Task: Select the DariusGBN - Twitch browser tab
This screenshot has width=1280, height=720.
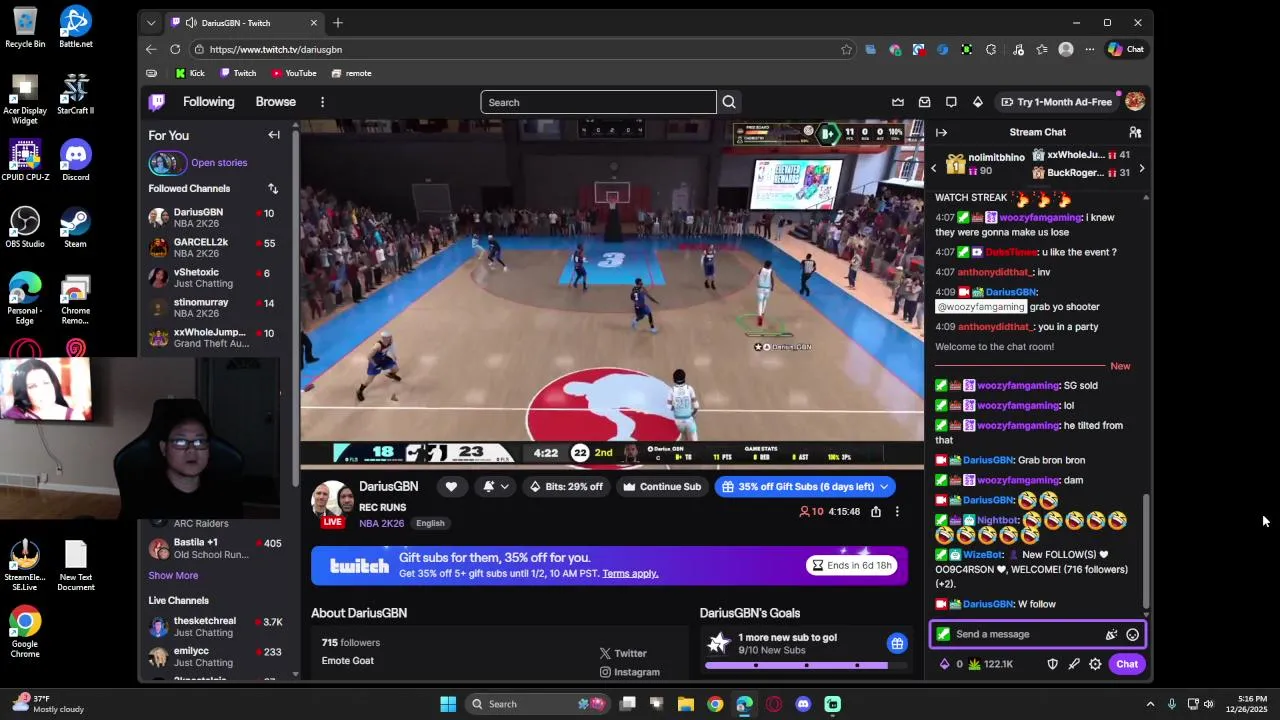Action: coord(244,23)
